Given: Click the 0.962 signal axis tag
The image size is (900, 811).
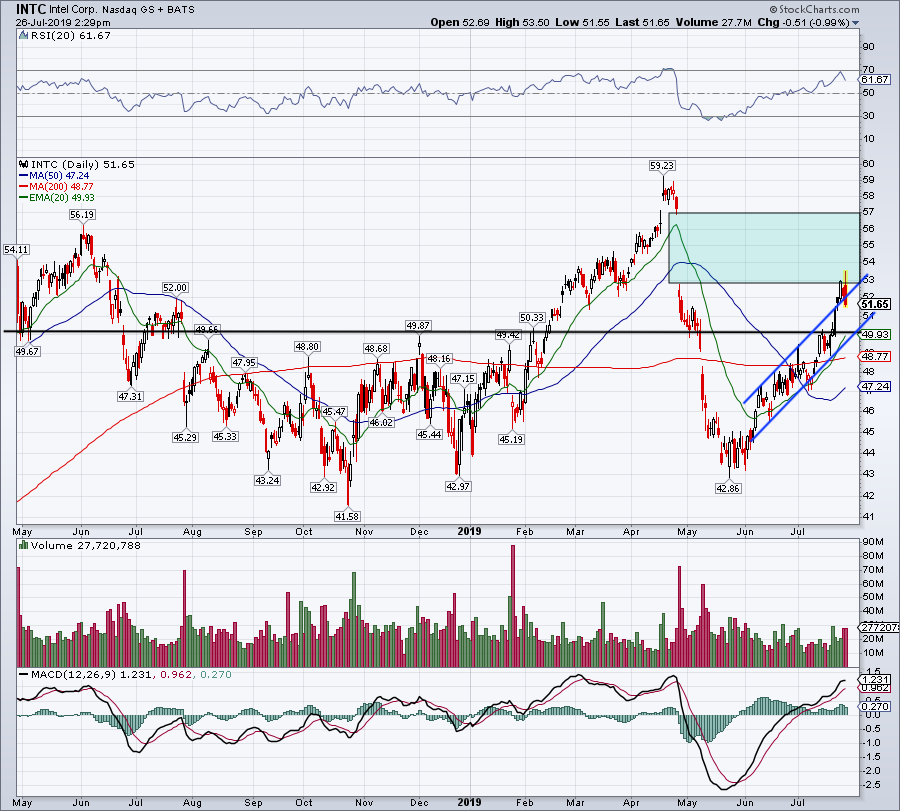Looking at the screenshot, I should click(876, 688).
